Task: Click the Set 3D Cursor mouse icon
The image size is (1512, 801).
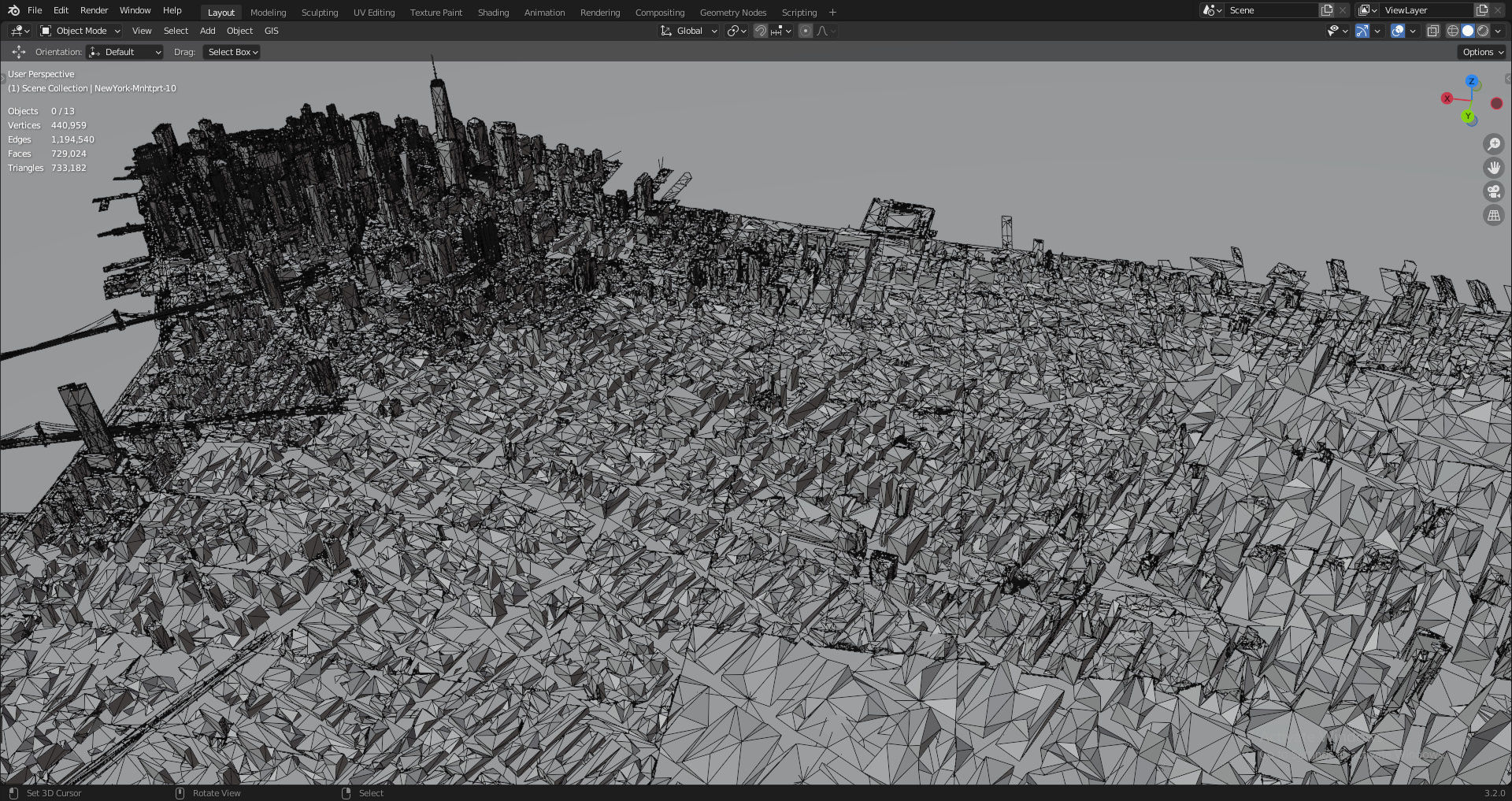Action: pyautogui.click(x=13, y=793)
